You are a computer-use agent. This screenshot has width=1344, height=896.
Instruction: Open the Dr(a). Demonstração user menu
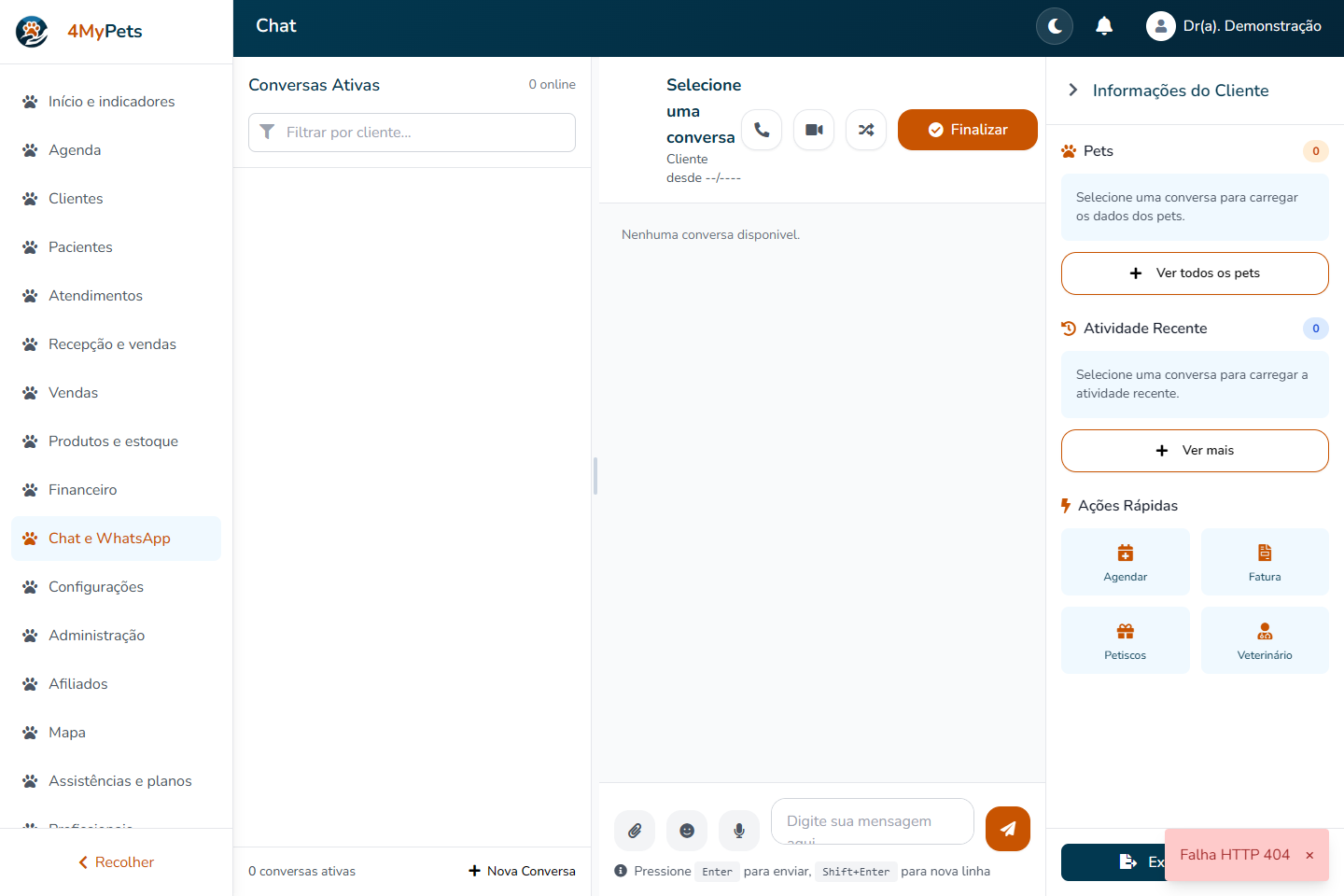(x=1234, y=26)
